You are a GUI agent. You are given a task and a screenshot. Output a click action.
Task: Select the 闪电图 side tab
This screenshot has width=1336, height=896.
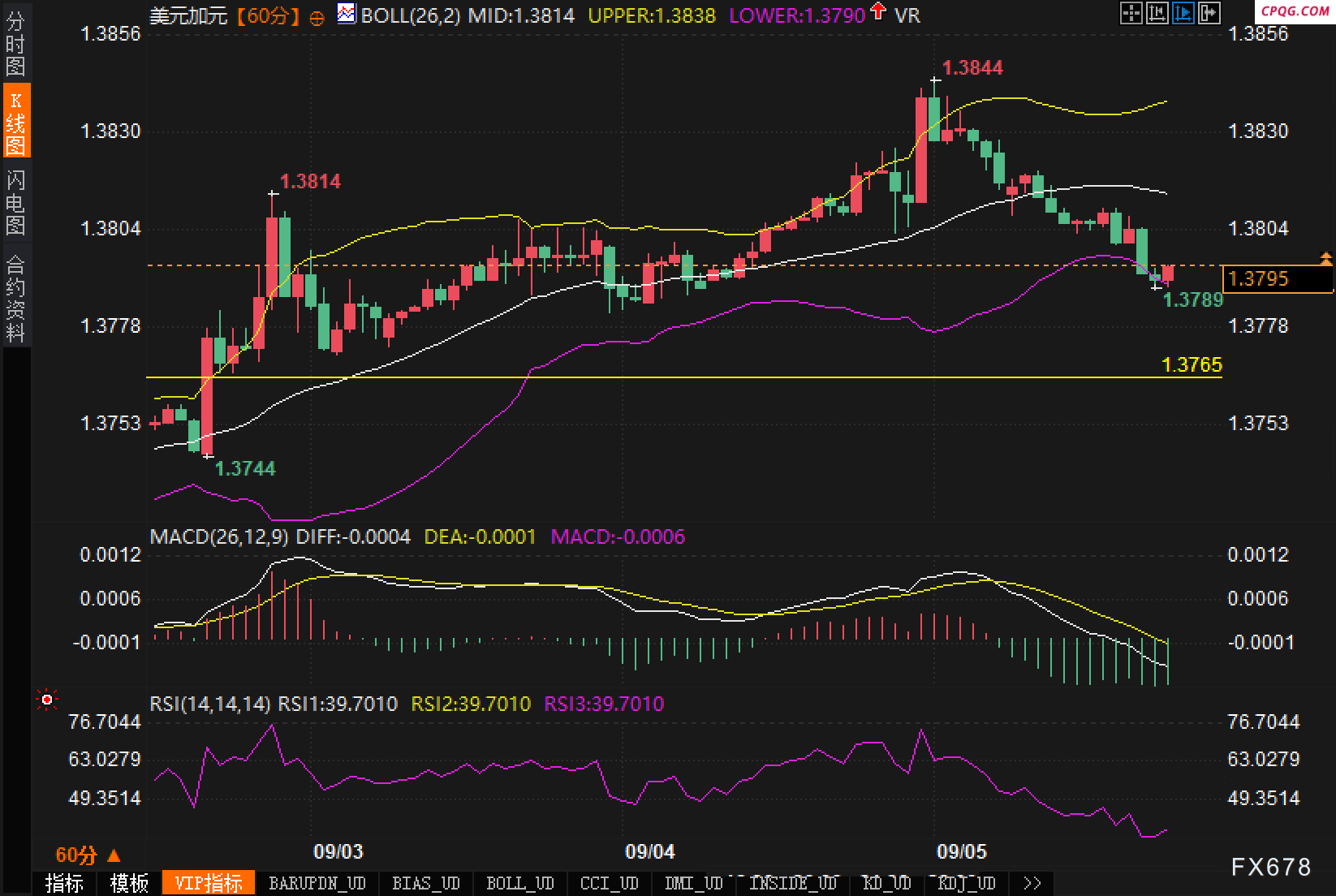[x=15, y=202]
